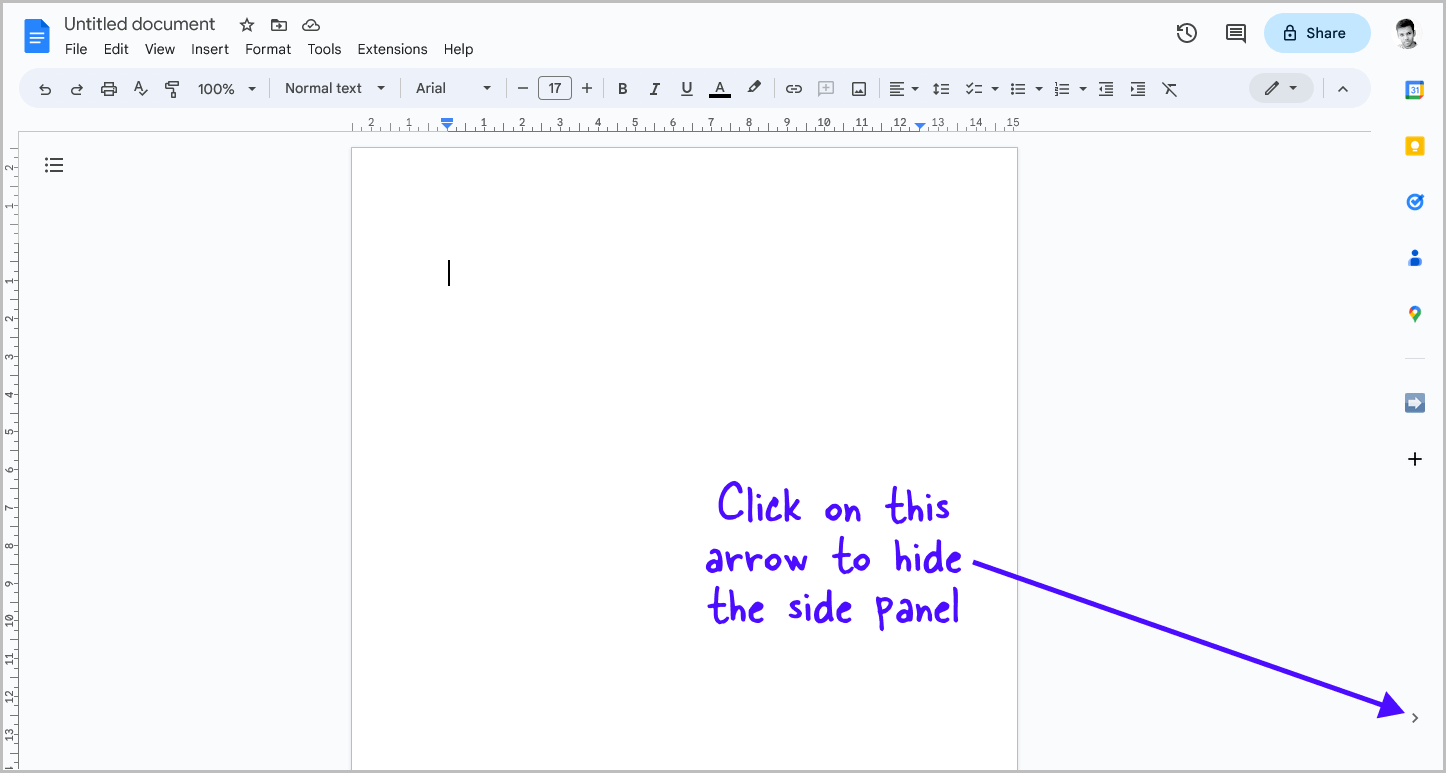Insert an image

coord(858,88)
